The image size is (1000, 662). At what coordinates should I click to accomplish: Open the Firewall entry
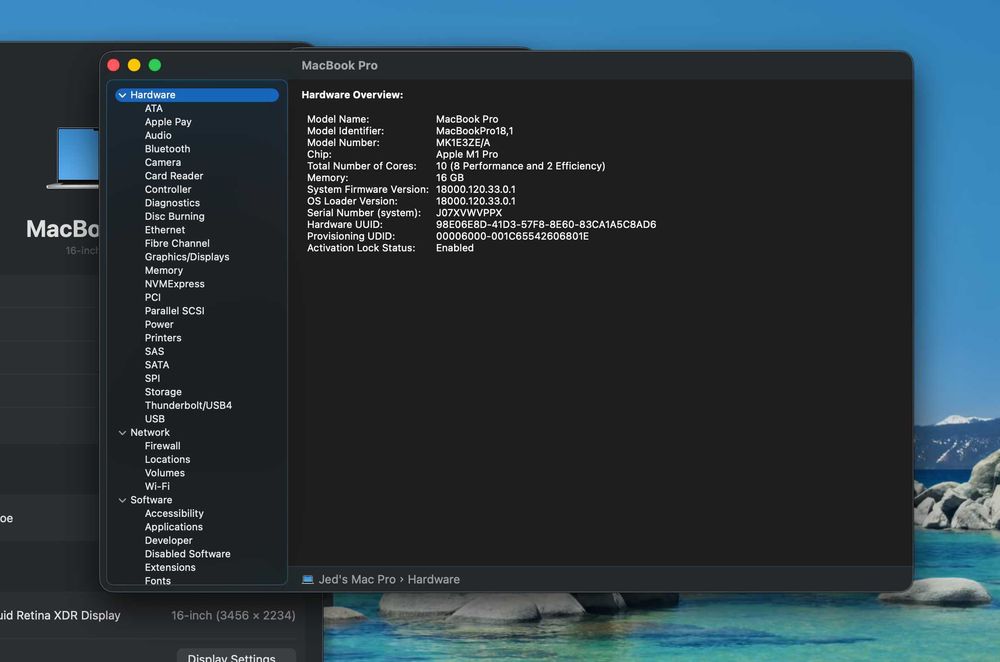tap(162, 446)
